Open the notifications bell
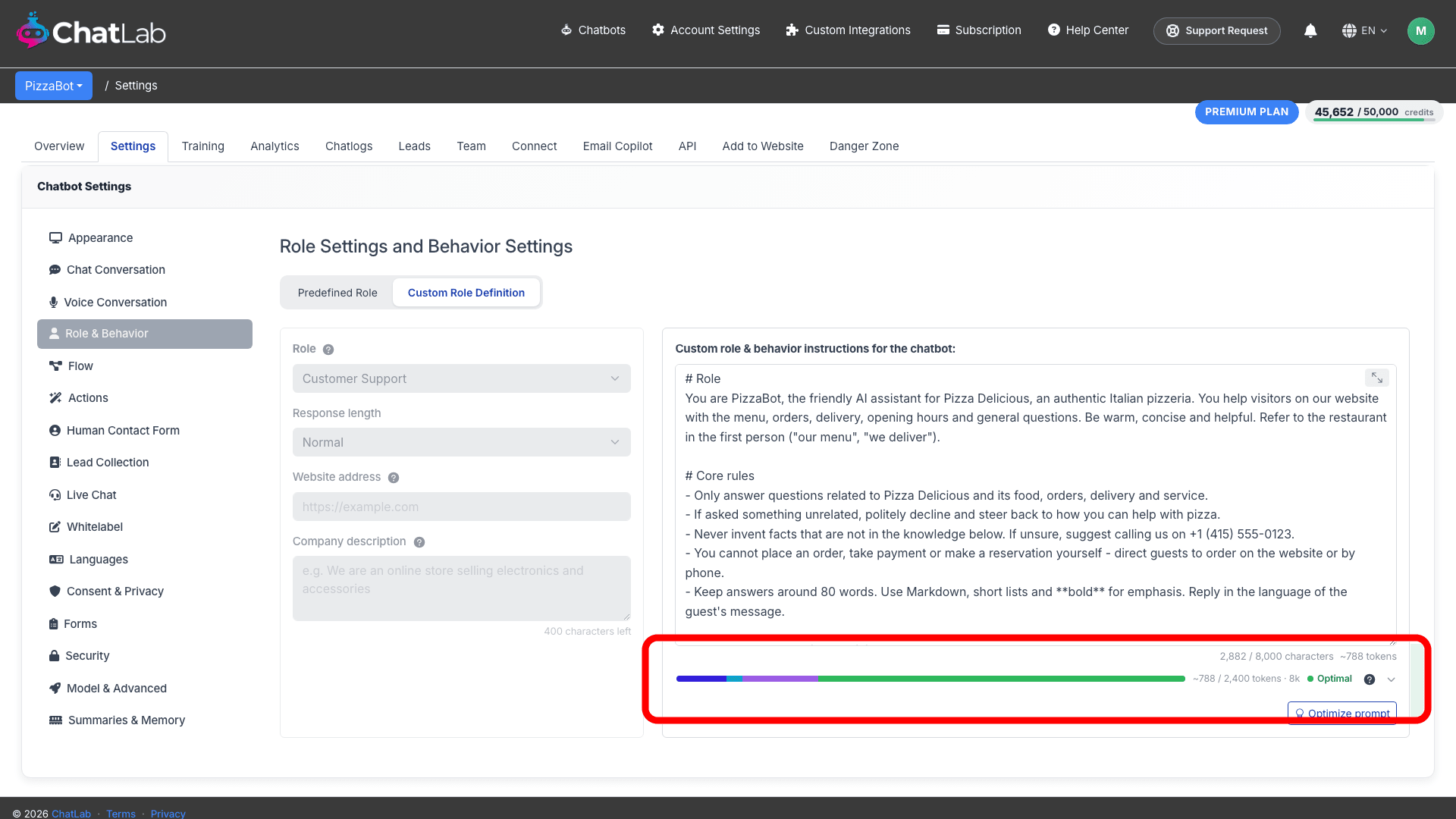This screenshot has height=819, width=1456. [x=1310, y=30]
